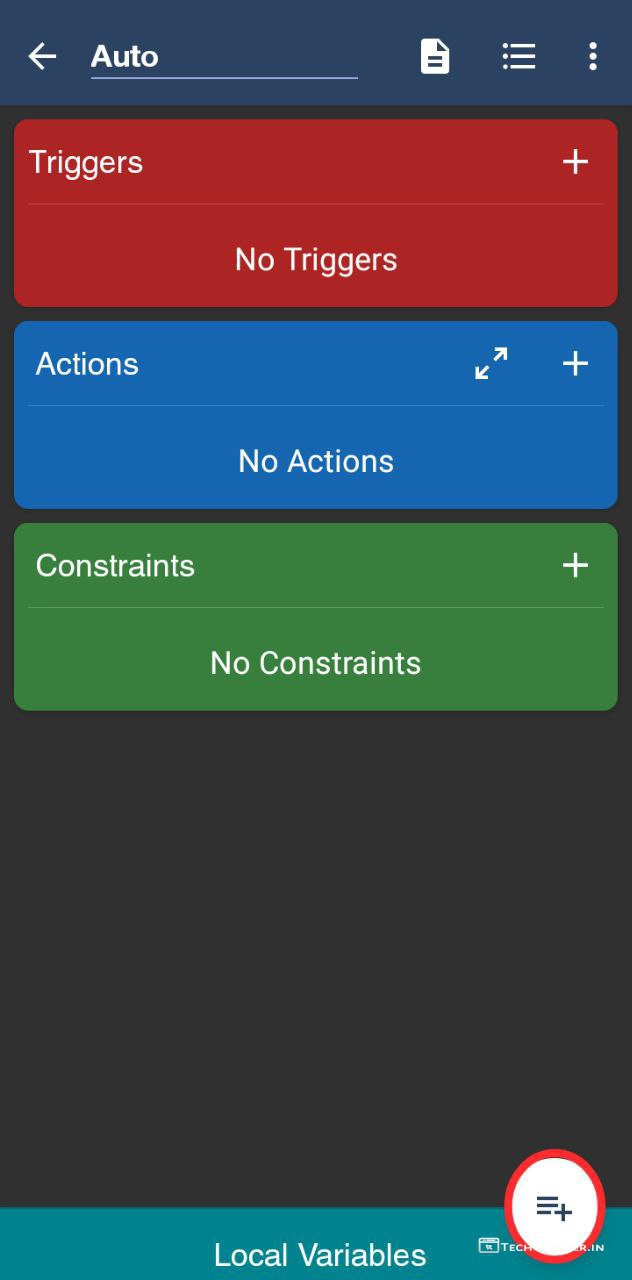Tap the Actions section header
The height and width of the screenshot is (1280, 632).
87,364
